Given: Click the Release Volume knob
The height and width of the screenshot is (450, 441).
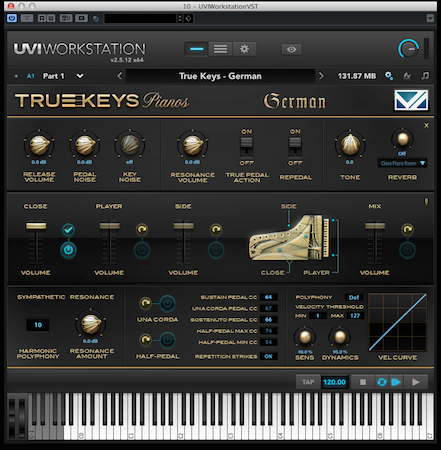Looking at the screenshot, I should 39,145.
